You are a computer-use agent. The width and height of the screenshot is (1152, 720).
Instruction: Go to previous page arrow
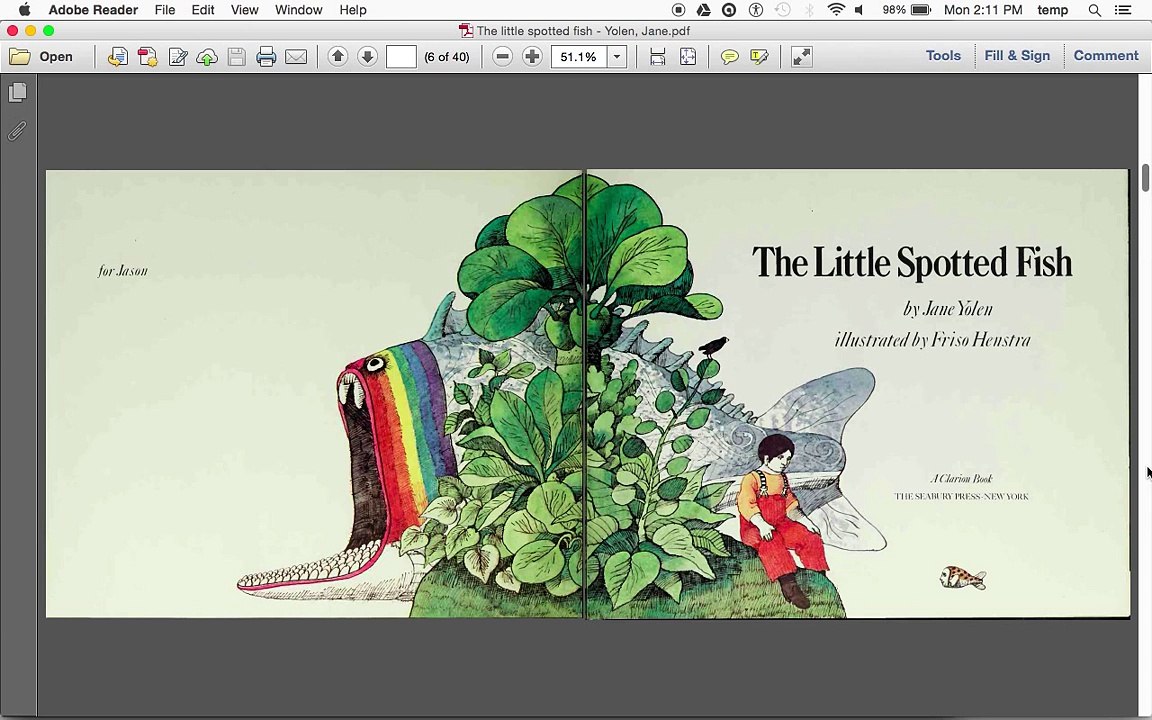click(338, 57)
